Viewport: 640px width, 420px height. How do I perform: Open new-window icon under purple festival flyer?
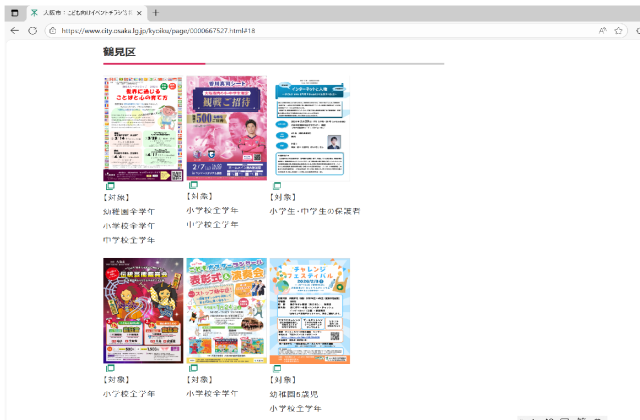point(110,369)
